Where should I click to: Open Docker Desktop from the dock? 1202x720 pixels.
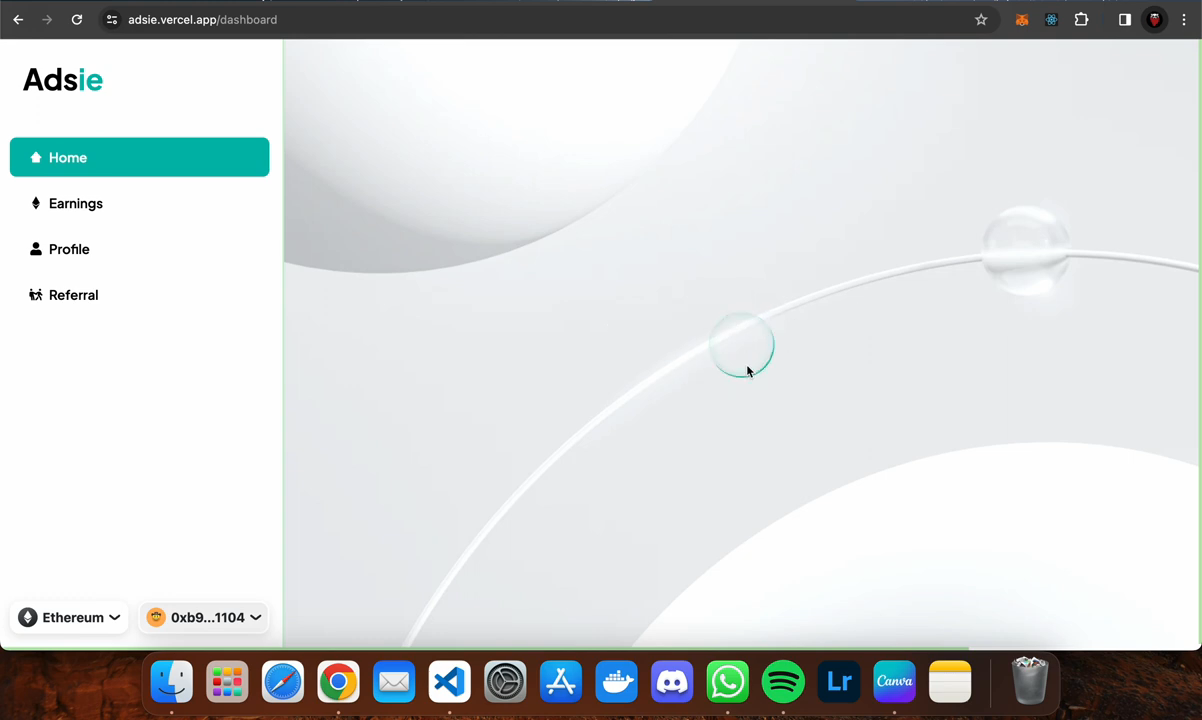tap(616, 683)
